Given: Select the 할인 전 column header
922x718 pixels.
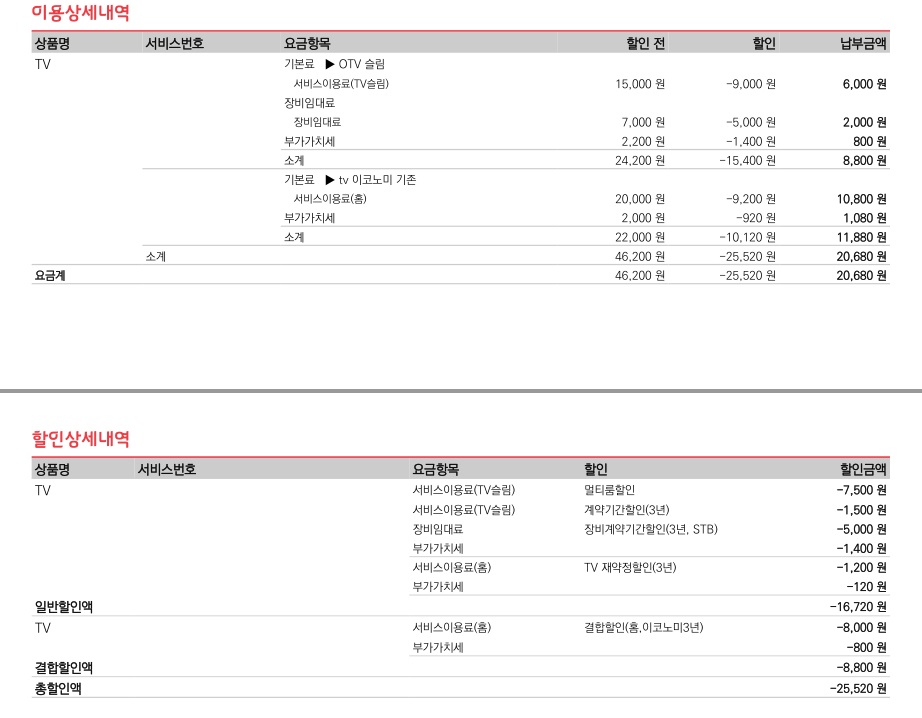Looking at the screenshot, I should pyautogui.click(x=645, y=43).
